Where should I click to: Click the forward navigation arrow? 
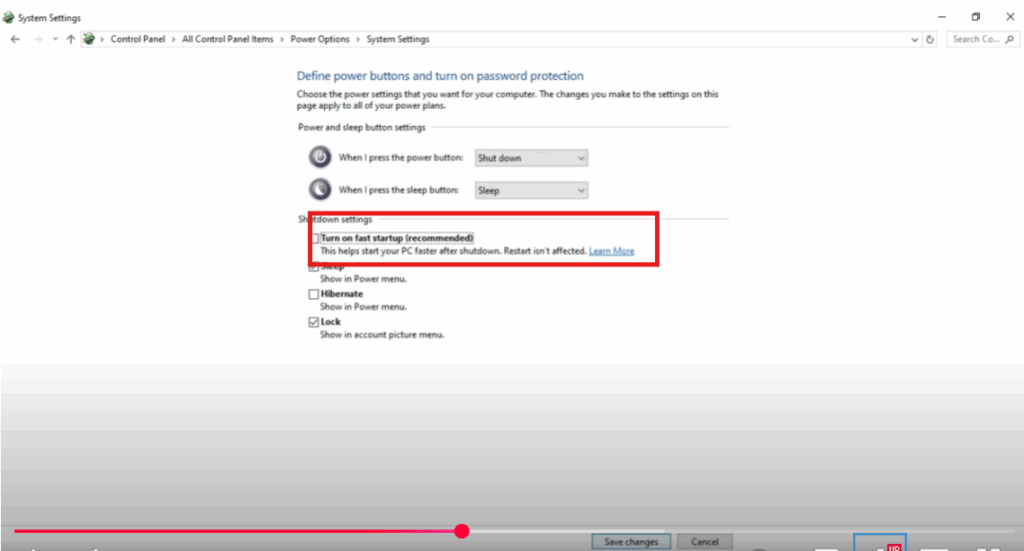(38, 39)
